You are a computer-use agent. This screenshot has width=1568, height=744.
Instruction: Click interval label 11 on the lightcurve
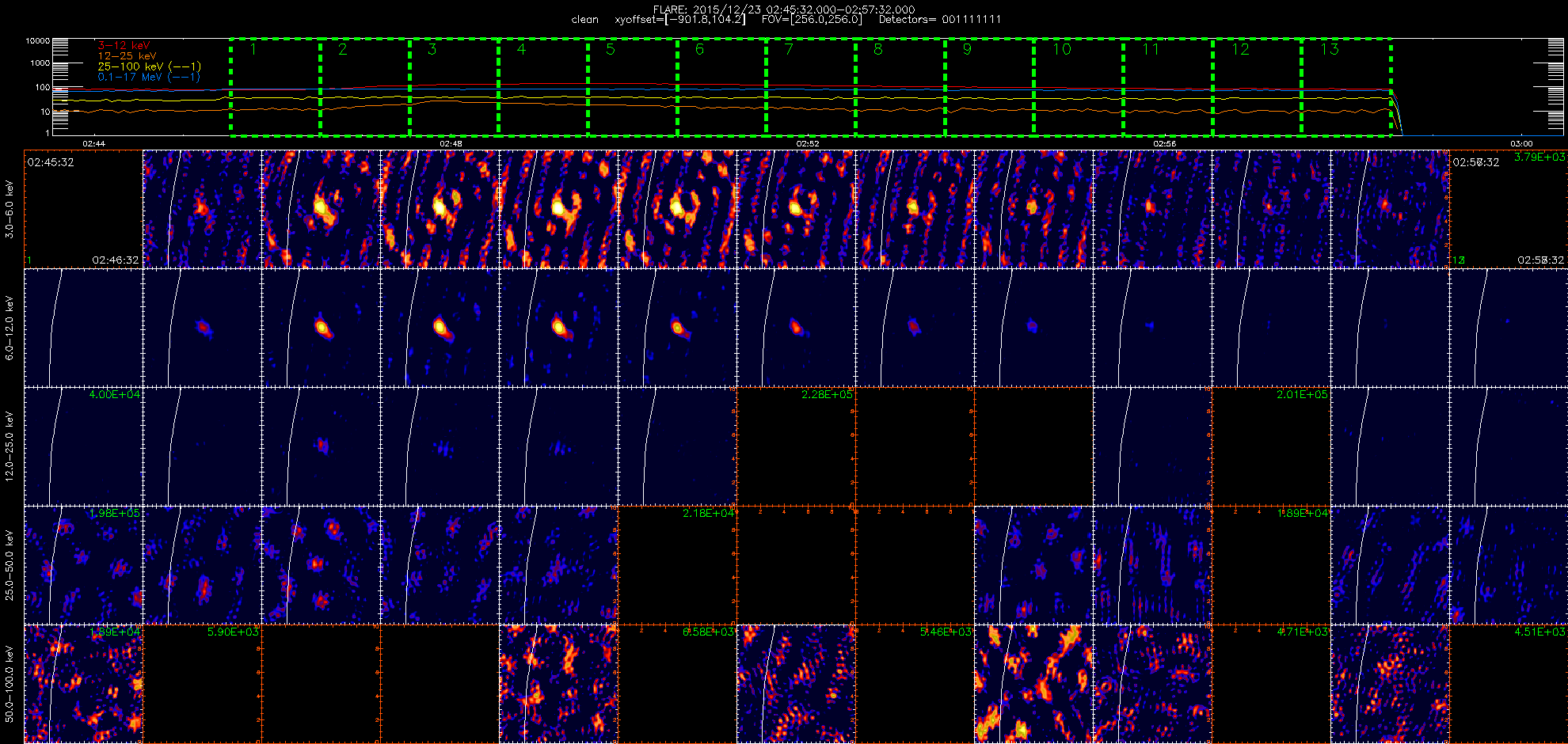pos(1151,50)
